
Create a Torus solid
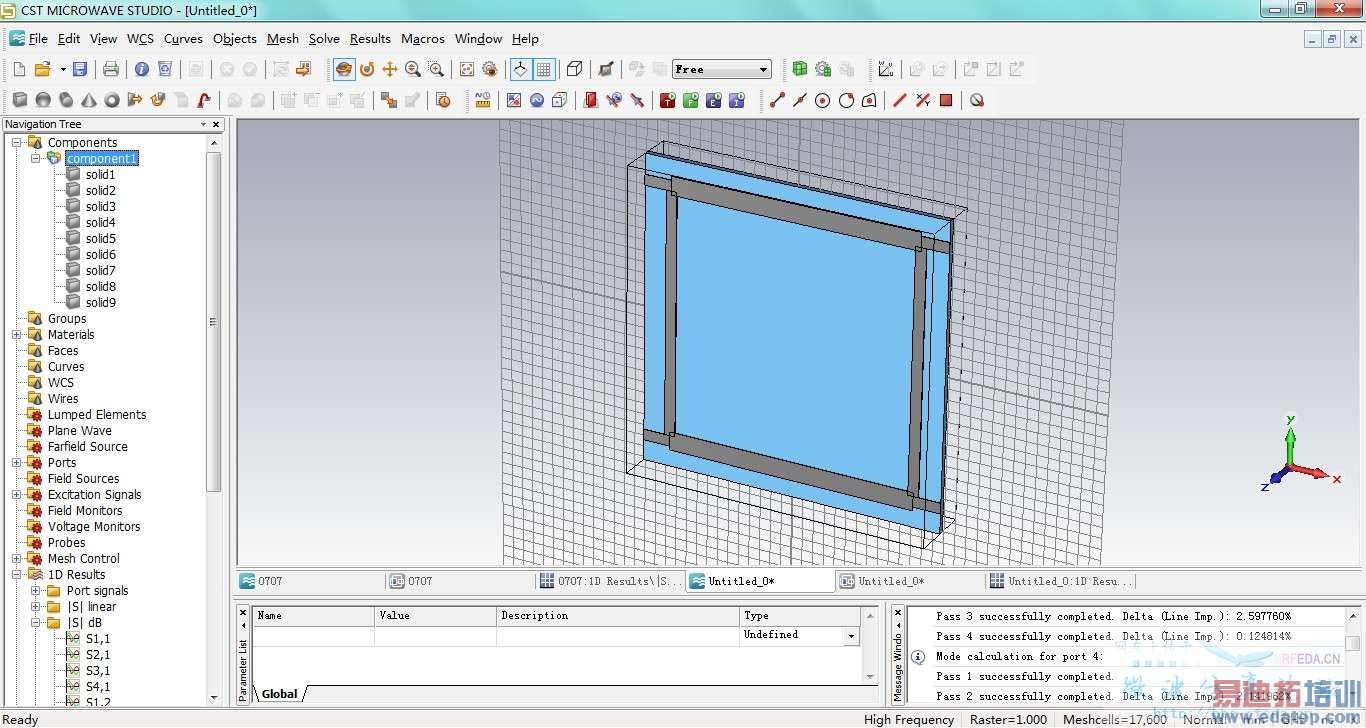click(x=112, y=100)
